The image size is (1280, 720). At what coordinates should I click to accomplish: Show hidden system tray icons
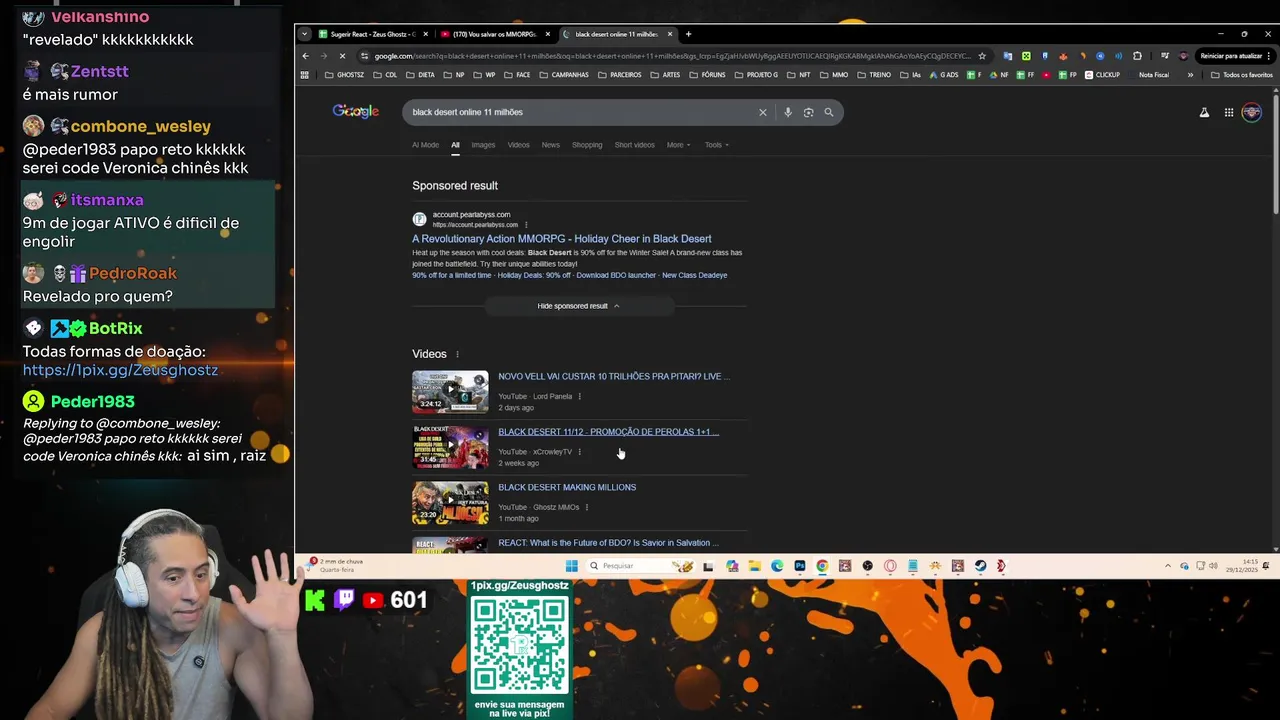1167,566
